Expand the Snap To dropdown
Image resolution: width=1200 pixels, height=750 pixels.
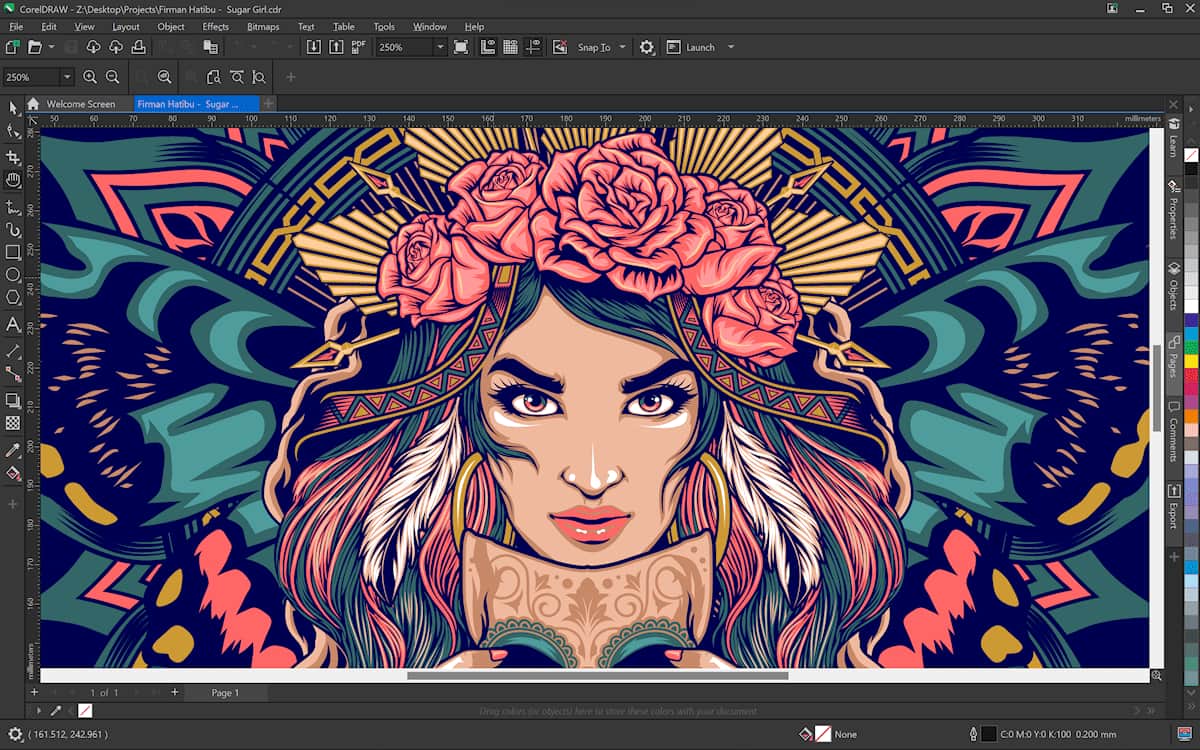click(x=622, y=47)
